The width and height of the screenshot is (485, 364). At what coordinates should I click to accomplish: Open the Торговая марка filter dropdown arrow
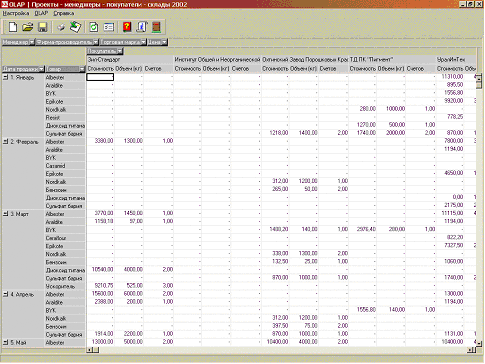[143, 42]
